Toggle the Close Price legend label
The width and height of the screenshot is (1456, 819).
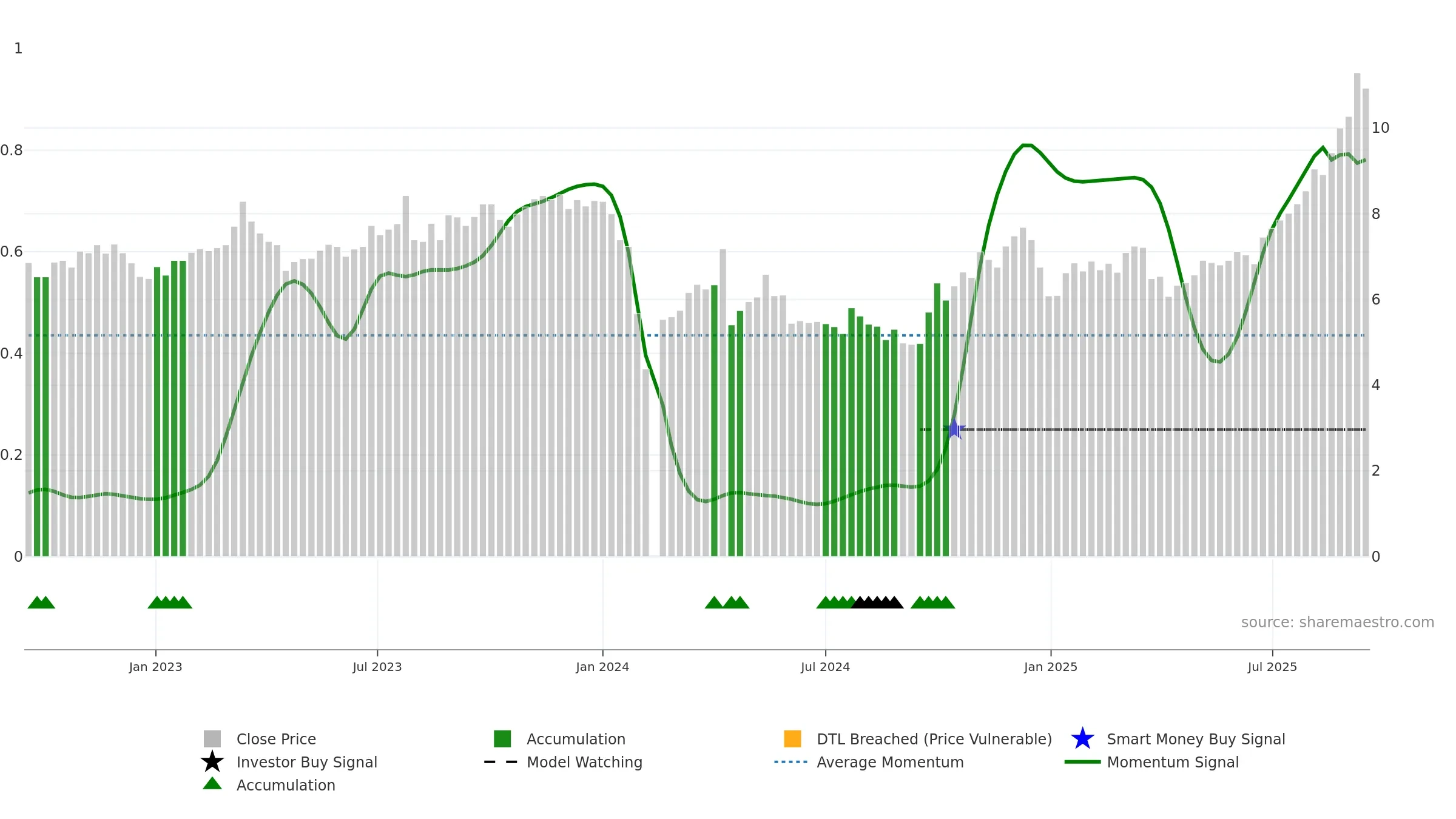[x=276, y=739]
